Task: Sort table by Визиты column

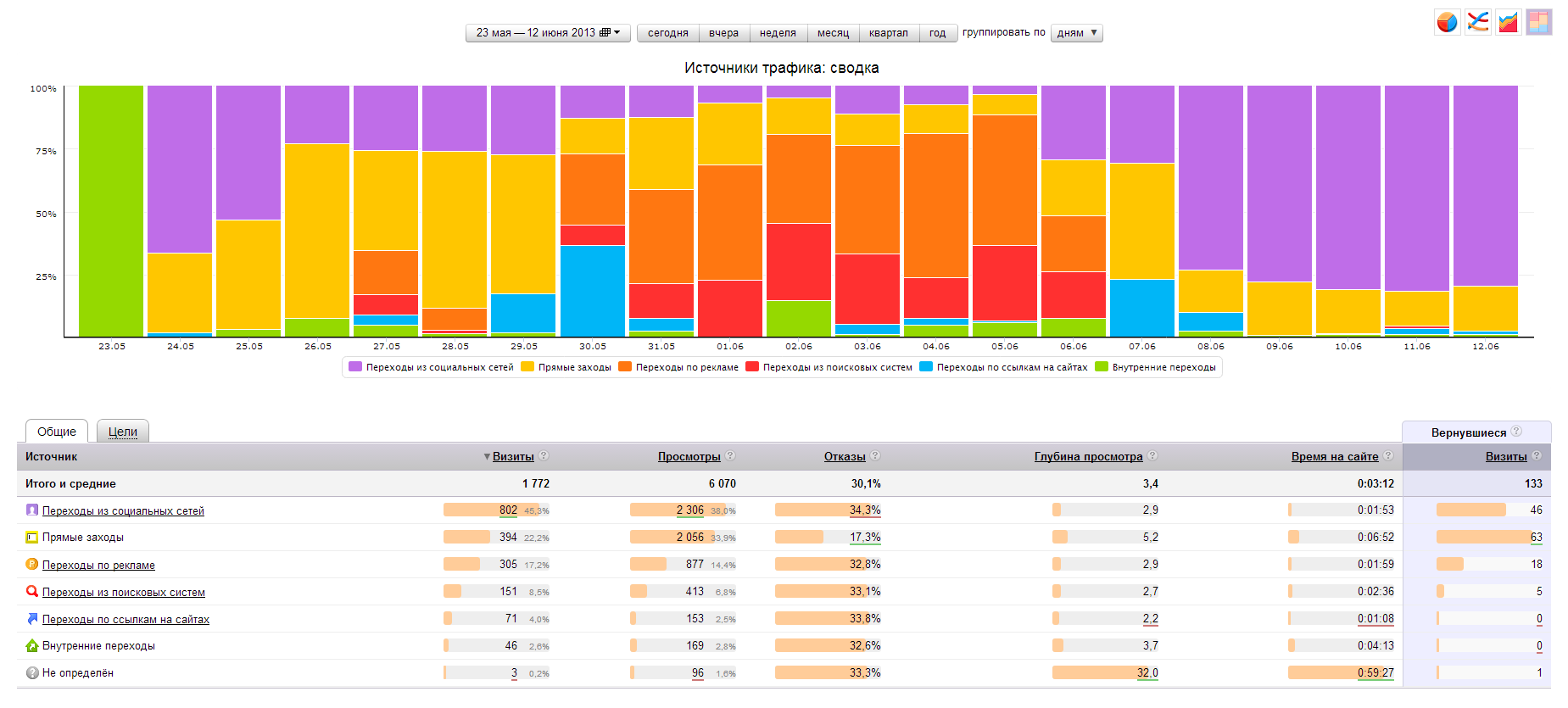Action: tap(513, 457)
